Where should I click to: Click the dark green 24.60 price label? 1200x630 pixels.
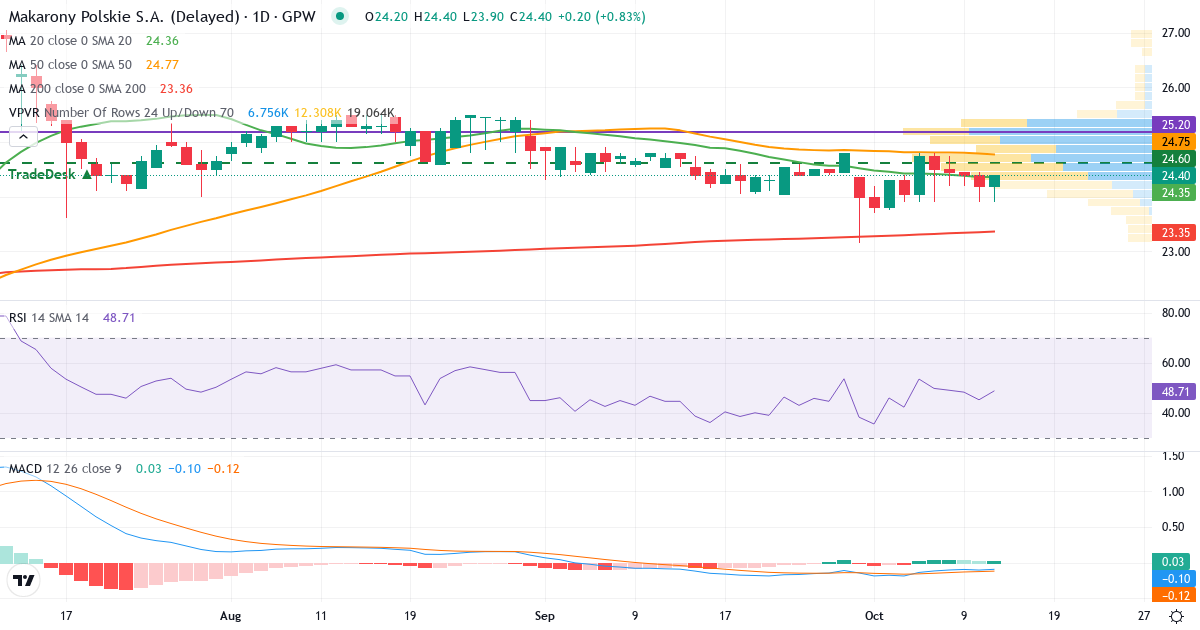1175,159
